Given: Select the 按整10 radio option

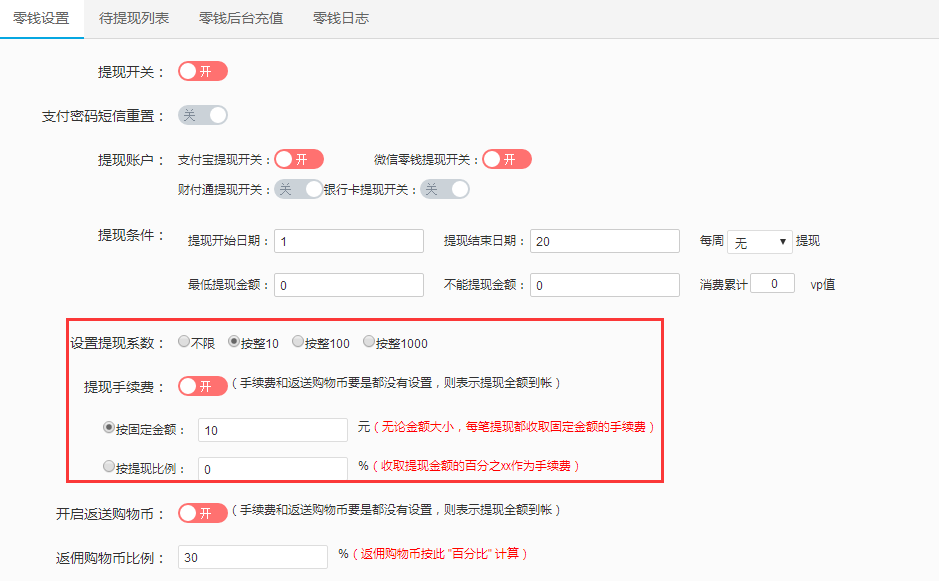Looking at the screenshot, I should point(234,341).
